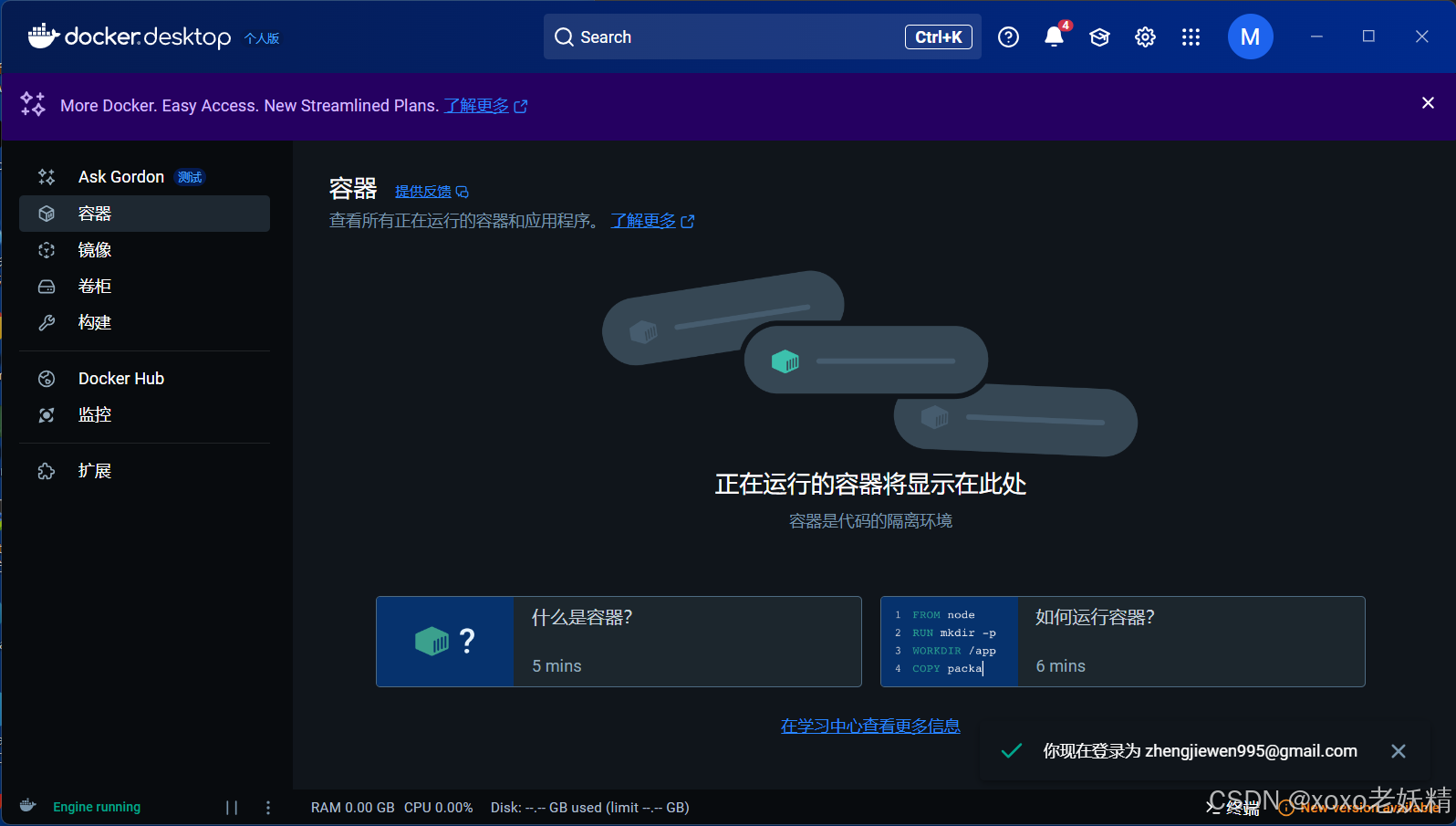Click the green checkmark in login toast
Image resolution: width=1456 pixels, height=826 pixels.
[1011, 751]
